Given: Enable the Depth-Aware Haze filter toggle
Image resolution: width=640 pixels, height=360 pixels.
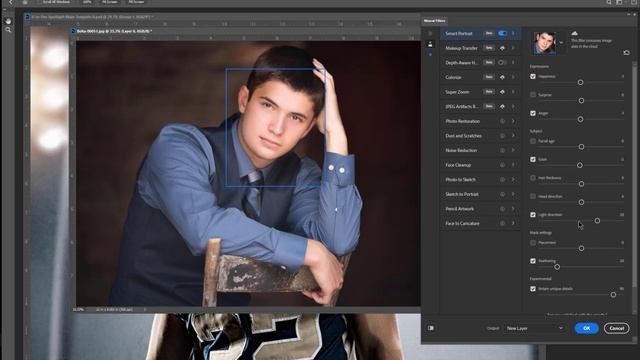Looking at the screenshot, I should (502, 62).
